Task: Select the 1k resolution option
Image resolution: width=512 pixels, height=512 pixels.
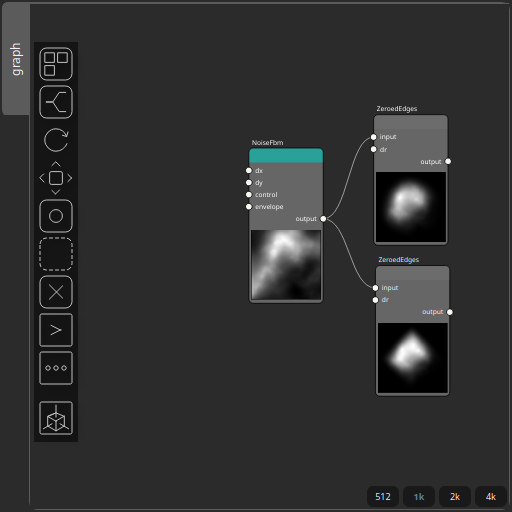Action: click(x=419, y=497)
